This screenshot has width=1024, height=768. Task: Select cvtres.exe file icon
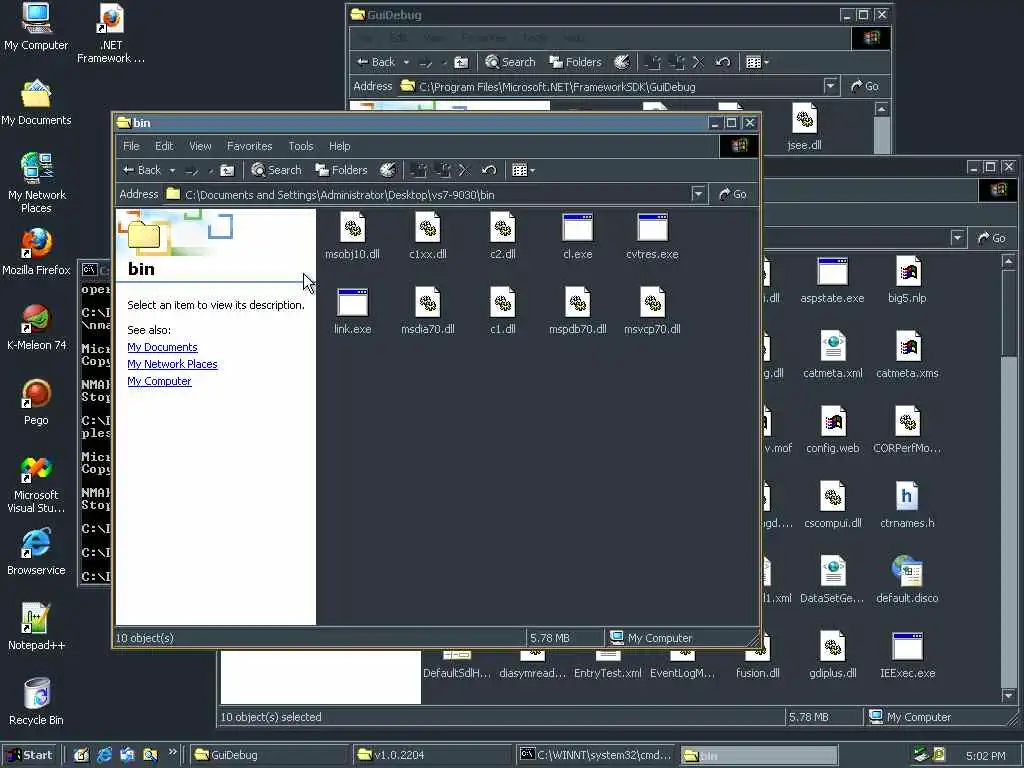pyautogui.click(x=652, y=228)
